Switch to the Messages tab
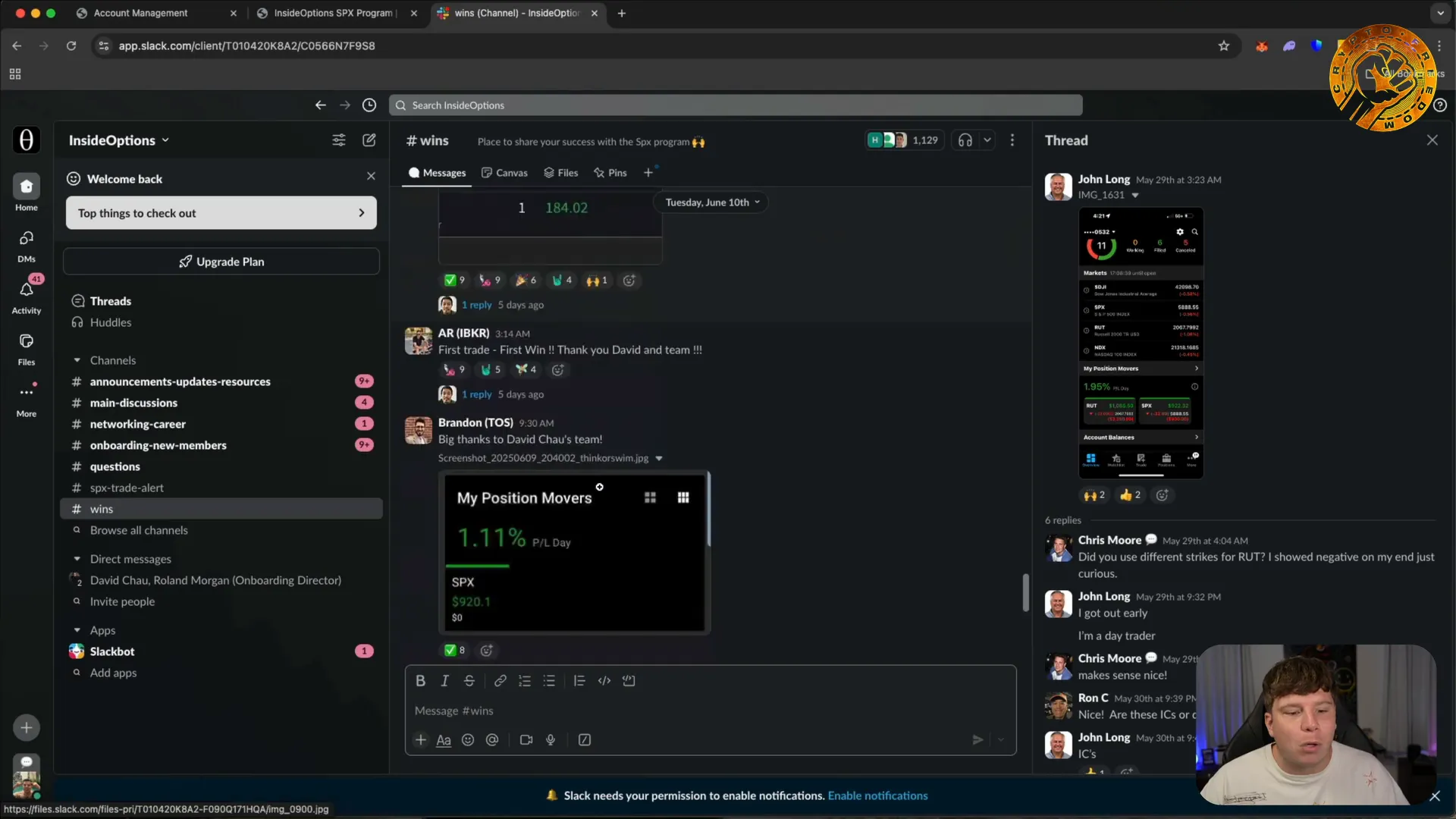This screenshot has width=1456, height=819. pos(437,173)
